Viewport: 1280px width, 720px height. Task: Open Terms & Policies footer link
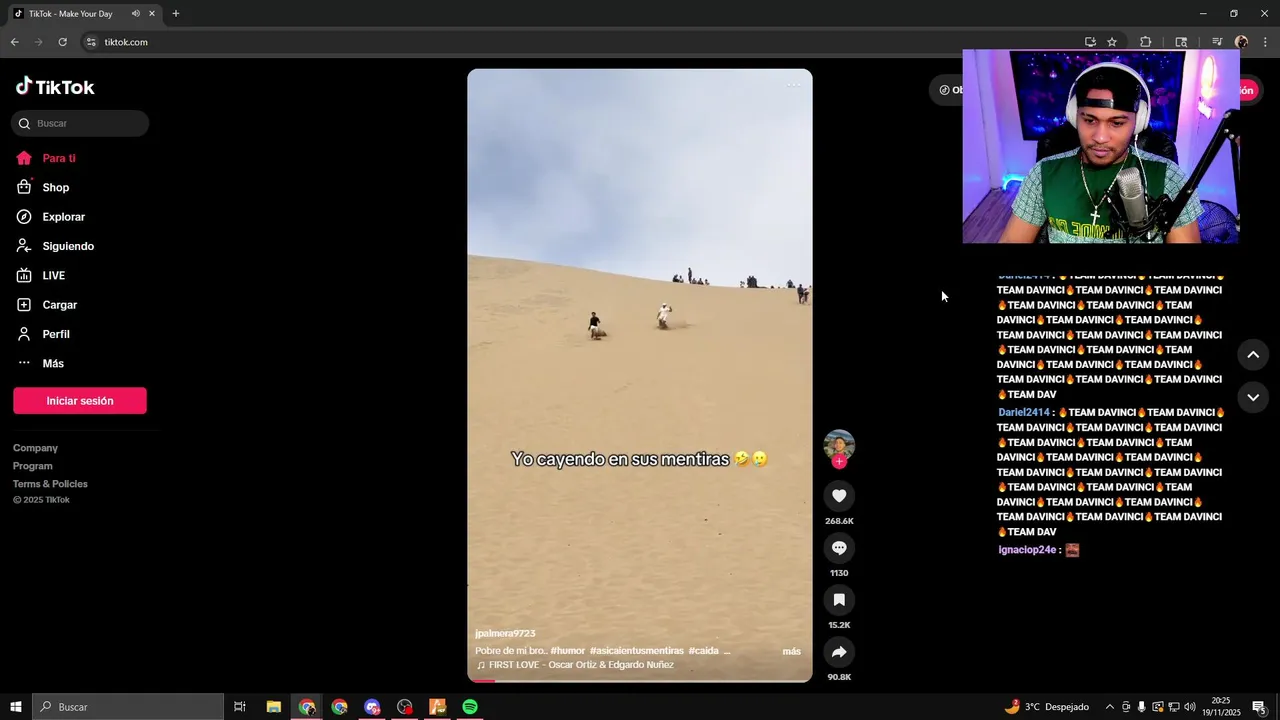(50, 484)
